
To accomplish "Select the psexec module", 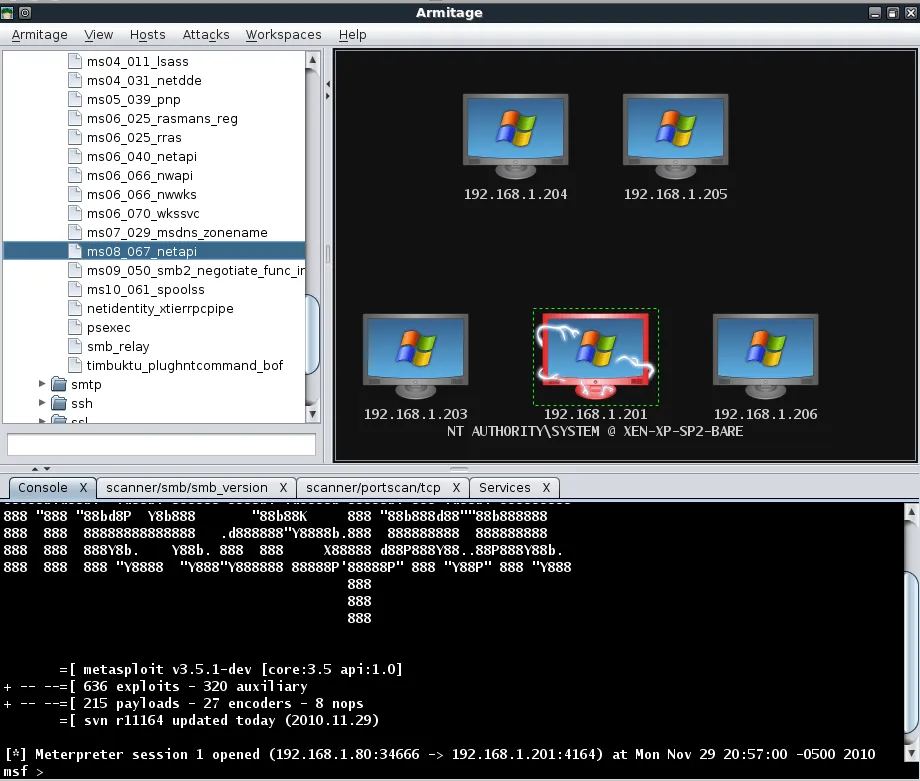I will 108,327.
